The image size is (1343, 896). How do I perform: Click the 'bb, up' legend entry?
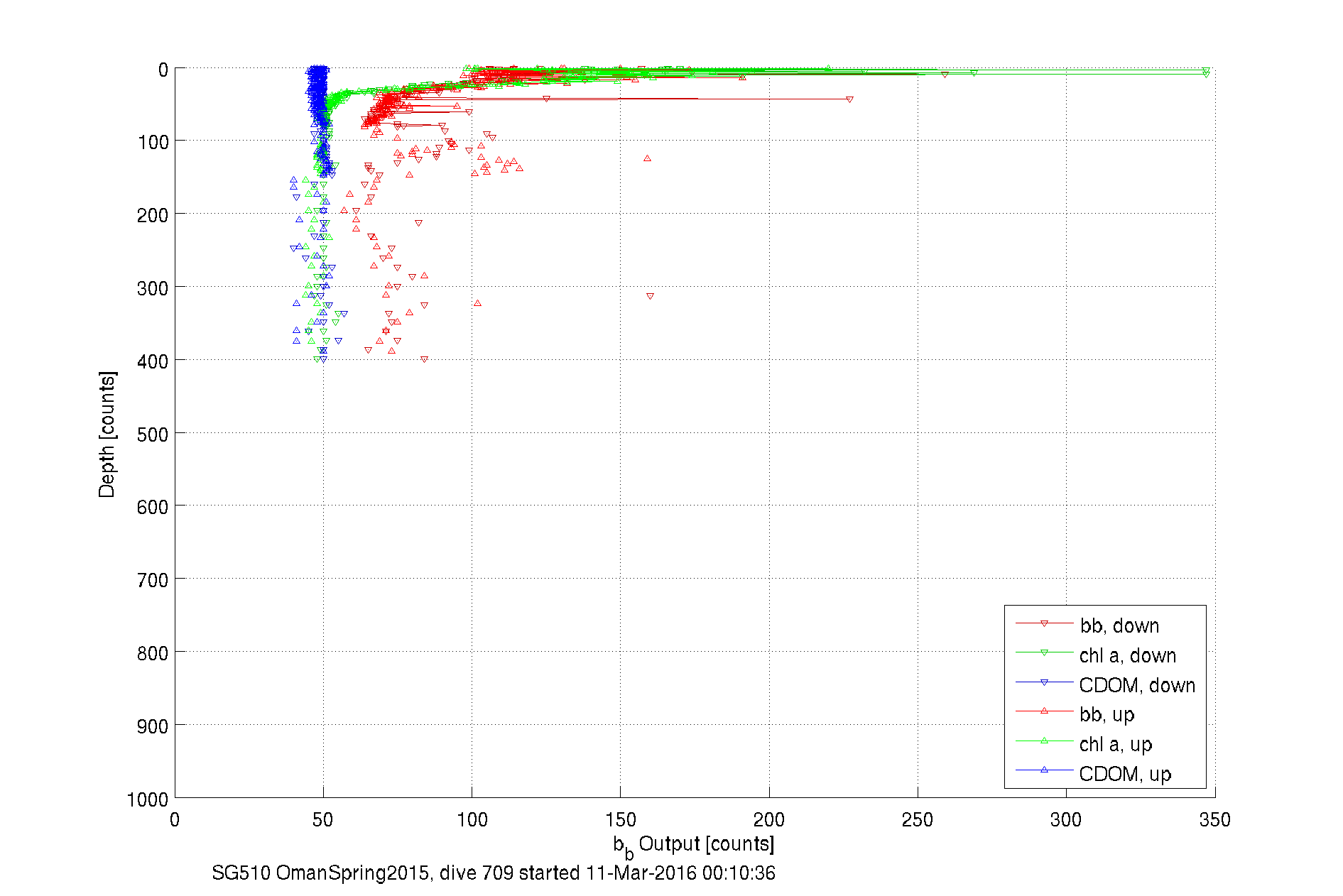1075,714
